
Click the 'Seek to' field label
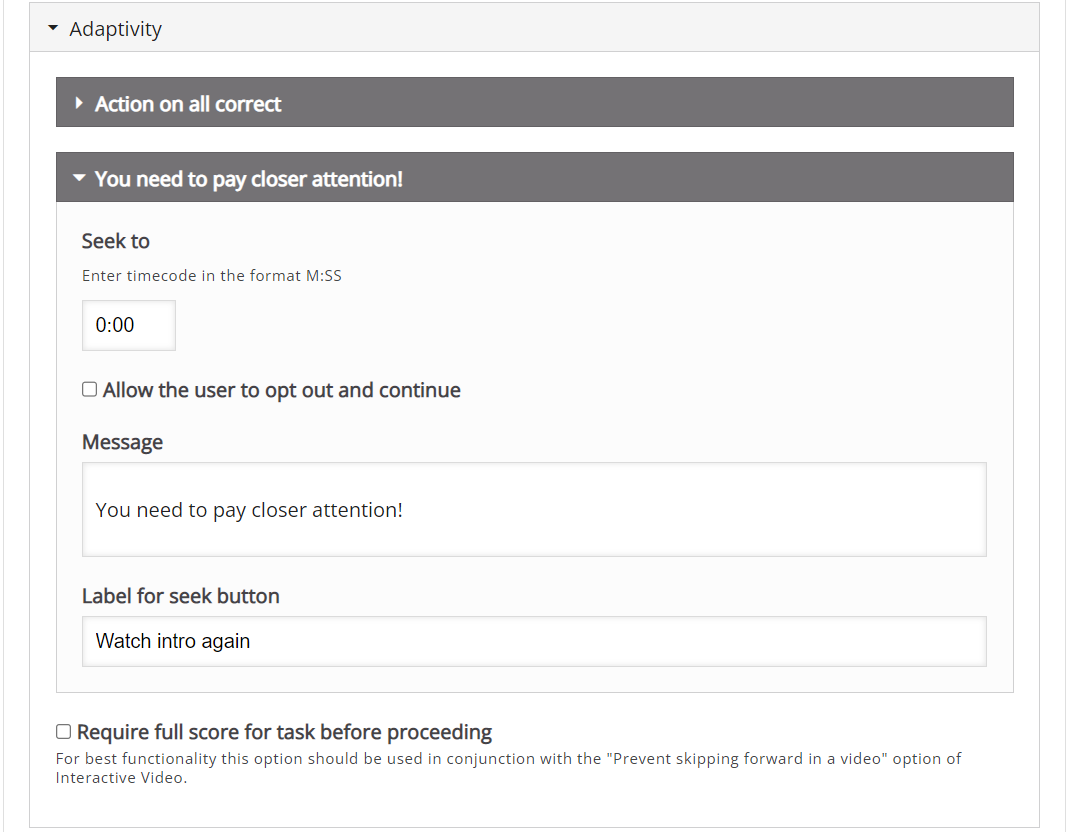click(x=115, y=241)
